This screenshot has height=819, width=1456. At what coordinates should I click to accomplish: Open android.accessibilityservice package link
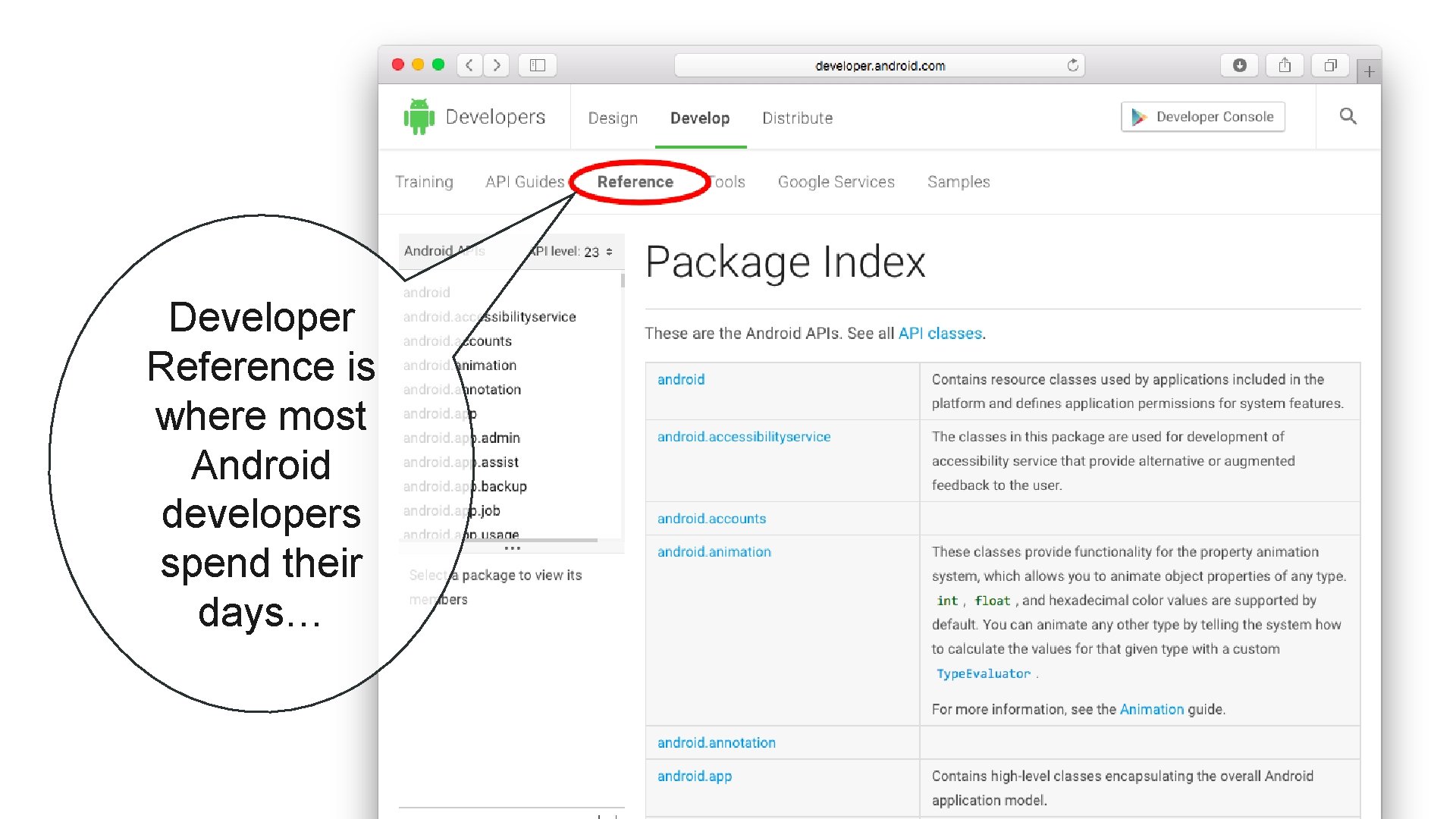(743, 437)
